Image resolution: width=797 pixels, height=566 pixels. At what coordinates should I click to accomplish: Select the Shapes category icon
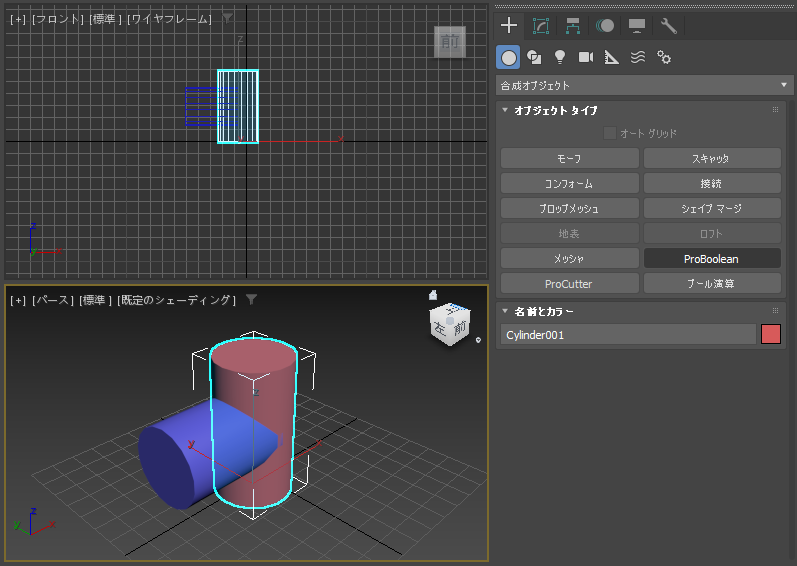point(534,57)
